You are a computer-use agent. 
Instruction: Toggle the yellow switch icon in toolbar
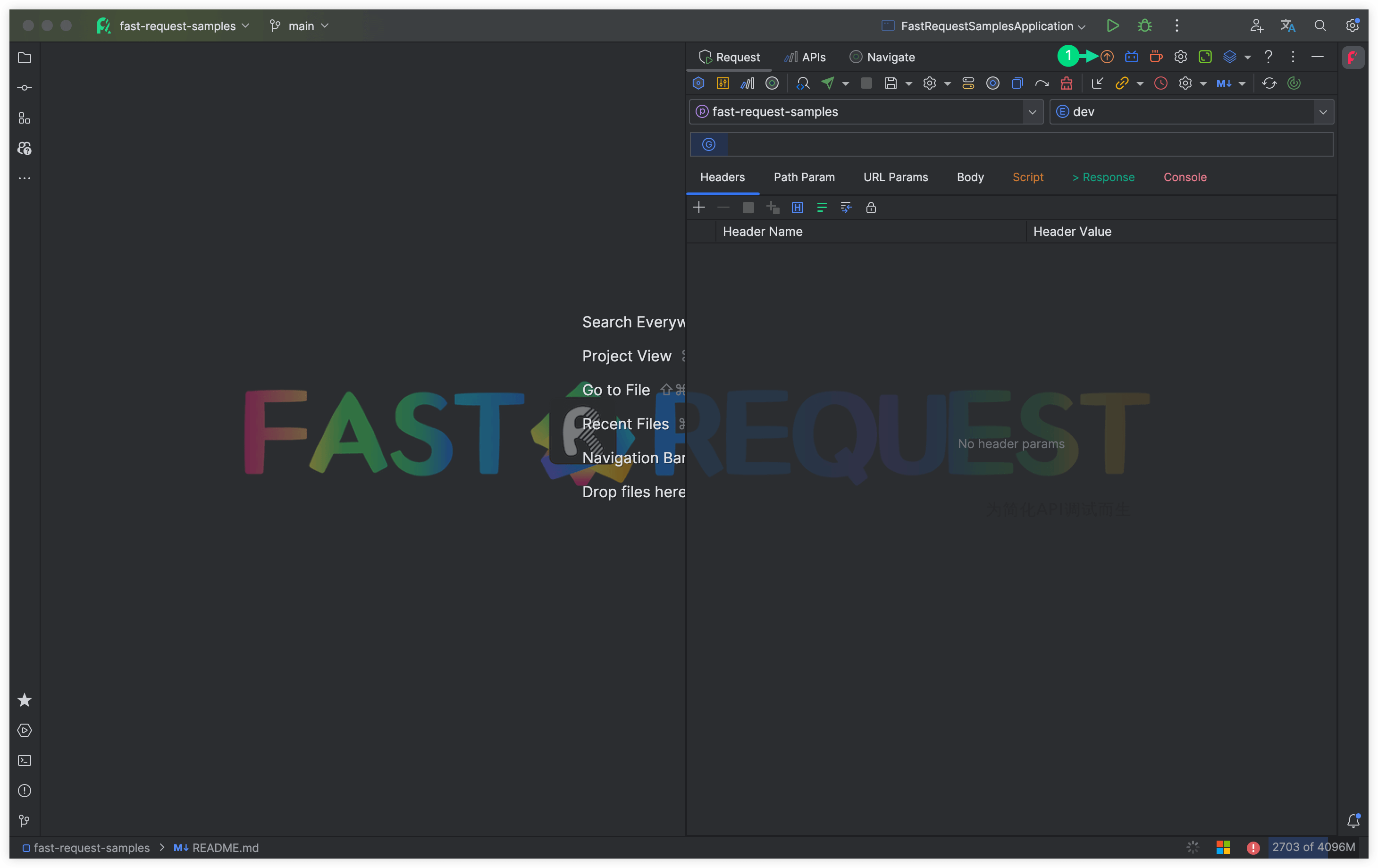click(968, 83)
